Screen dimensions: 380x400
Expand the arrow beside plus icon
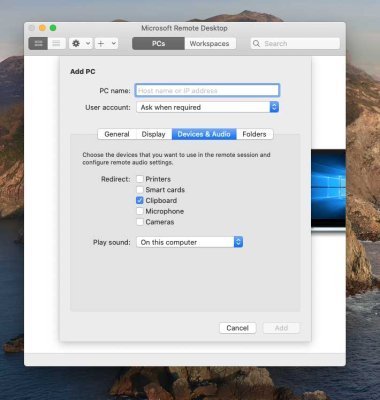coord(113,43)
